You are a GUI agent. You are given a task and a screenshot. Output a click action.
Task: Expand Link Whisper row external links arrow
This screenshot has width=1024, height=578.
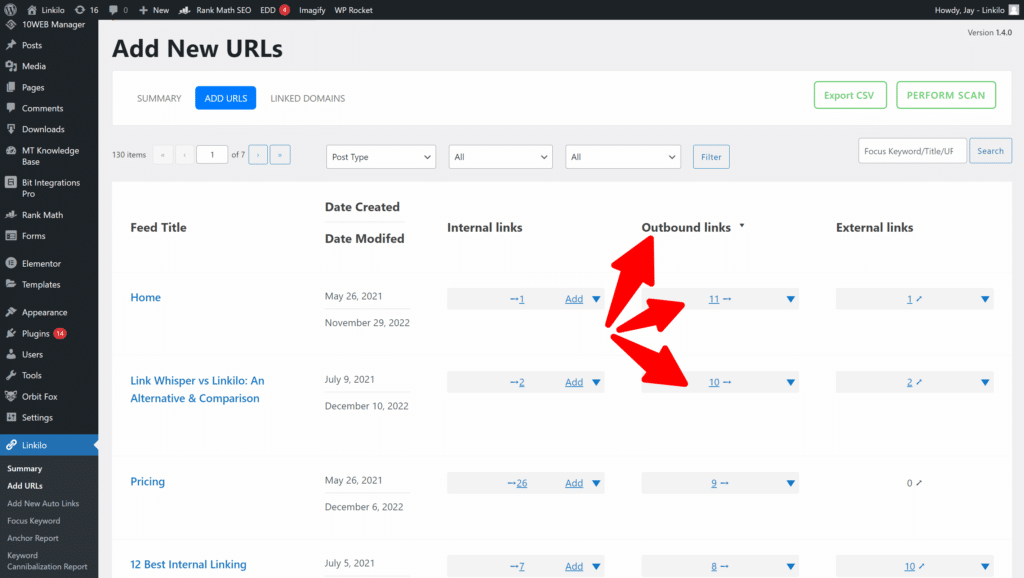(985, 382)
